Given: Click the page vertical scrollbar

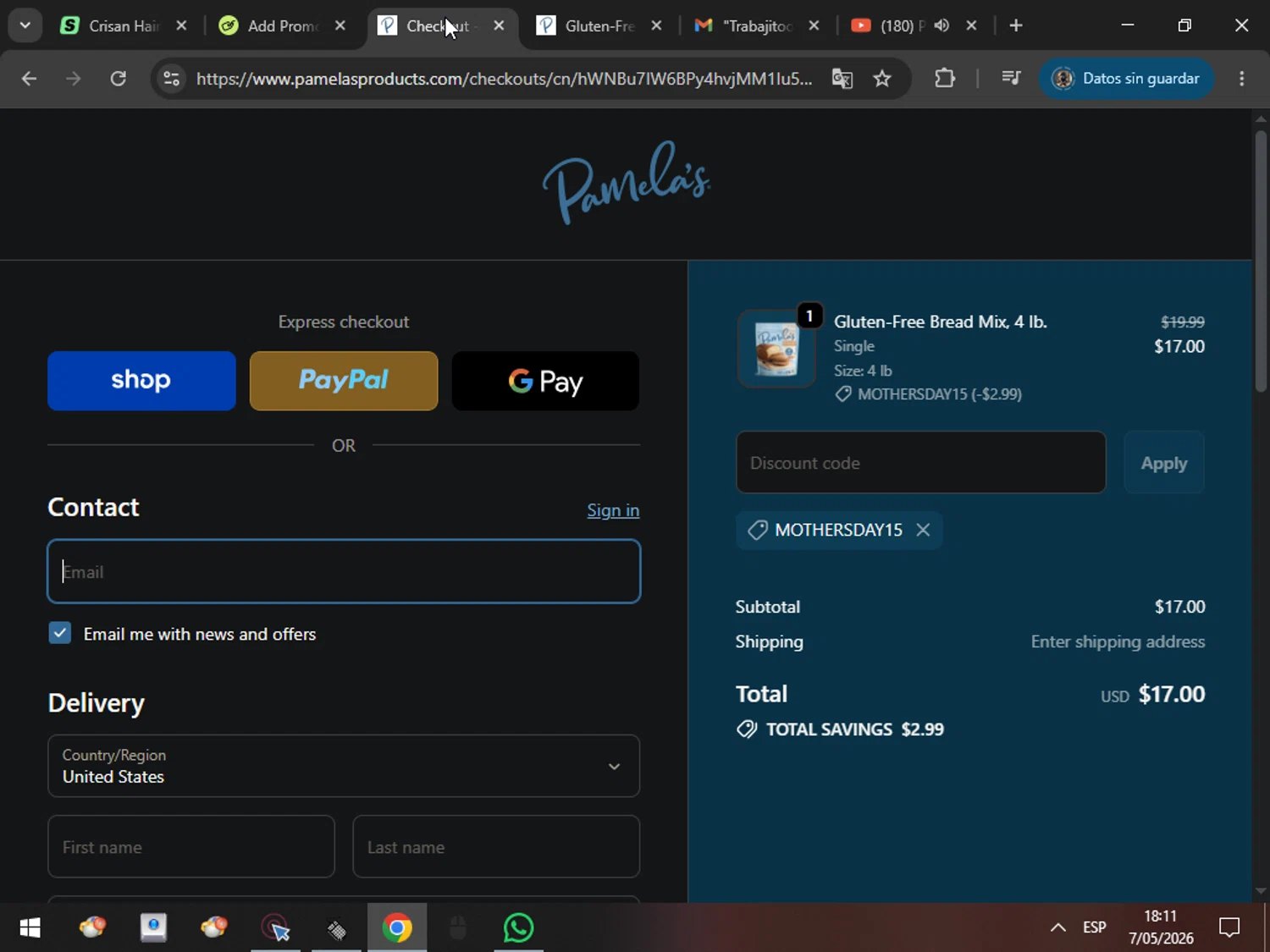Looking at the screenshot, I should pyautogui.click(x=1261, y=261).
